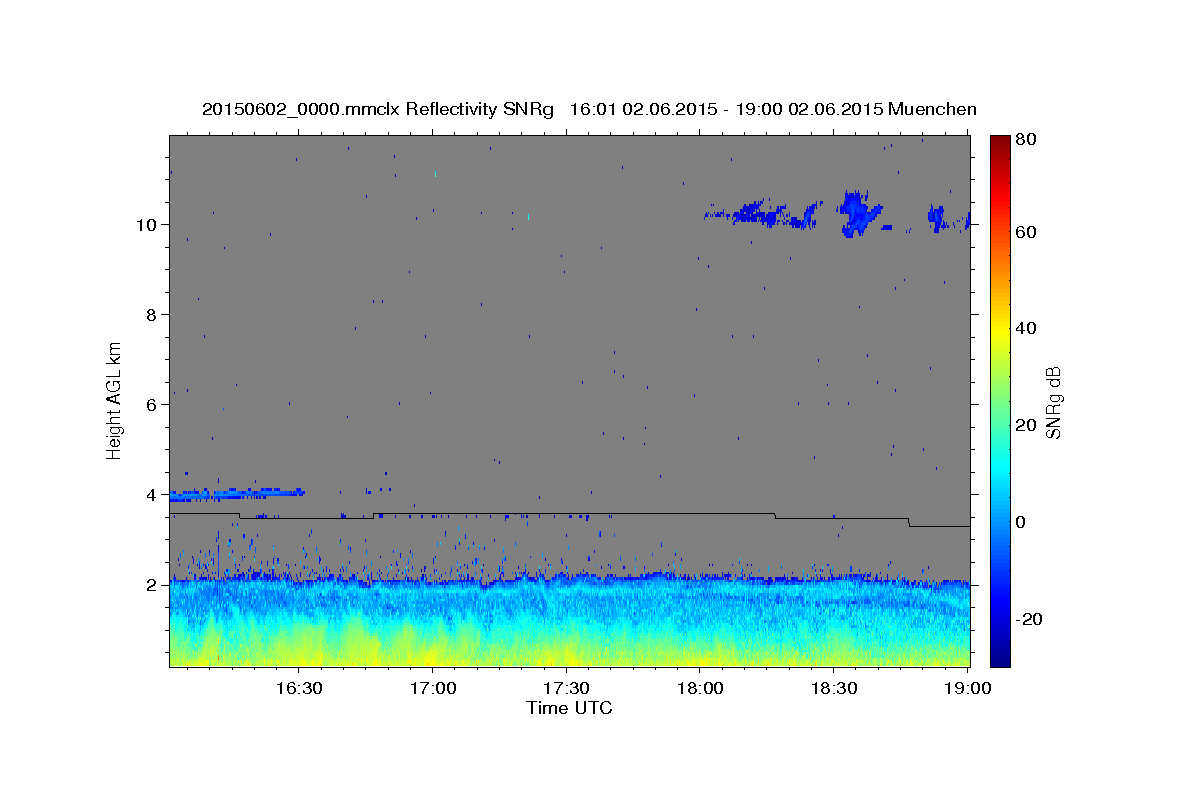Click the colorbar value 60
The image size is (1200, 800).
[x=1026, y=232]
